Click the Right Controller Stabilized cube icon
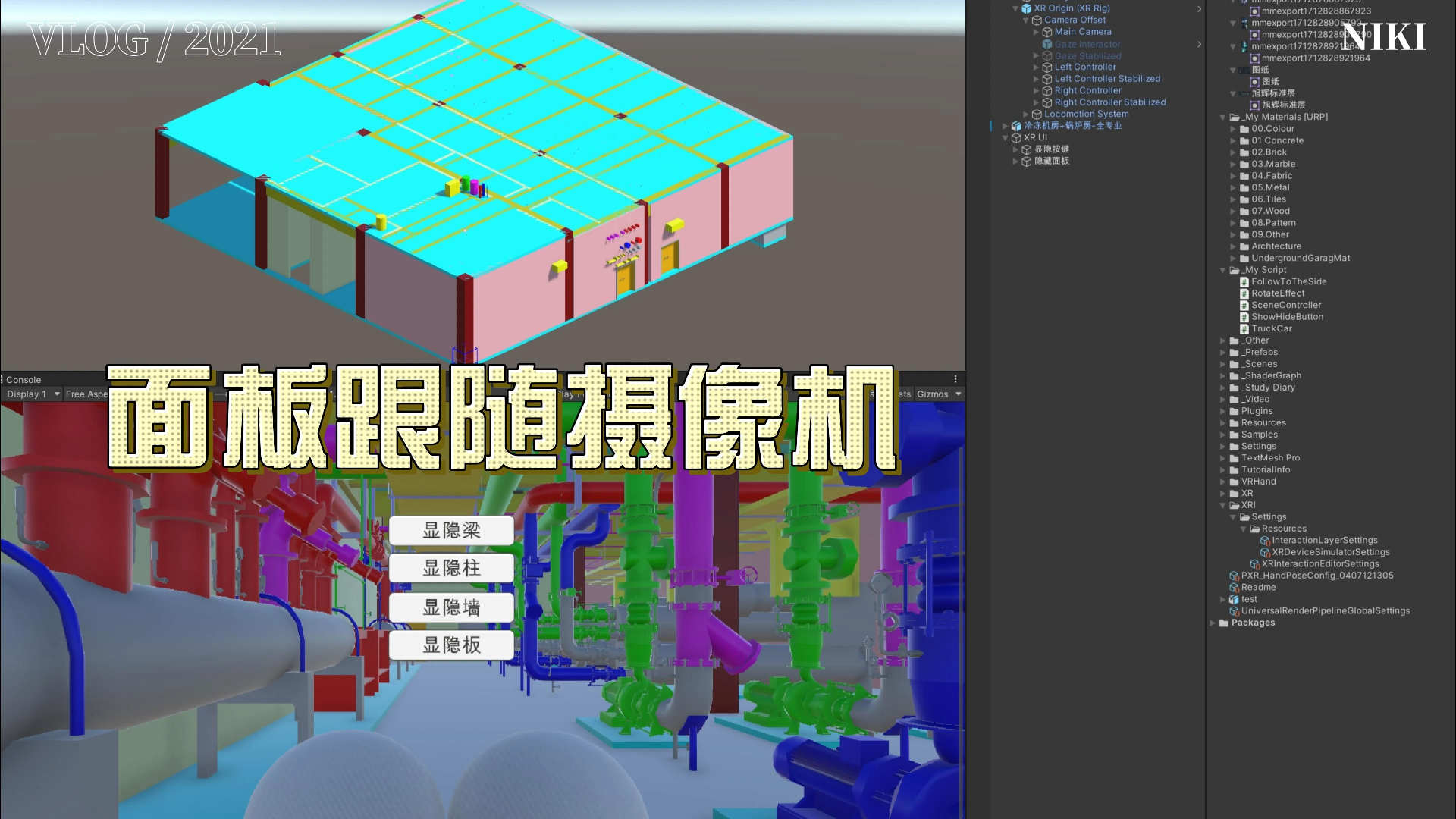The width and height of the screenshot is (1456, 819). point(1046,102)
